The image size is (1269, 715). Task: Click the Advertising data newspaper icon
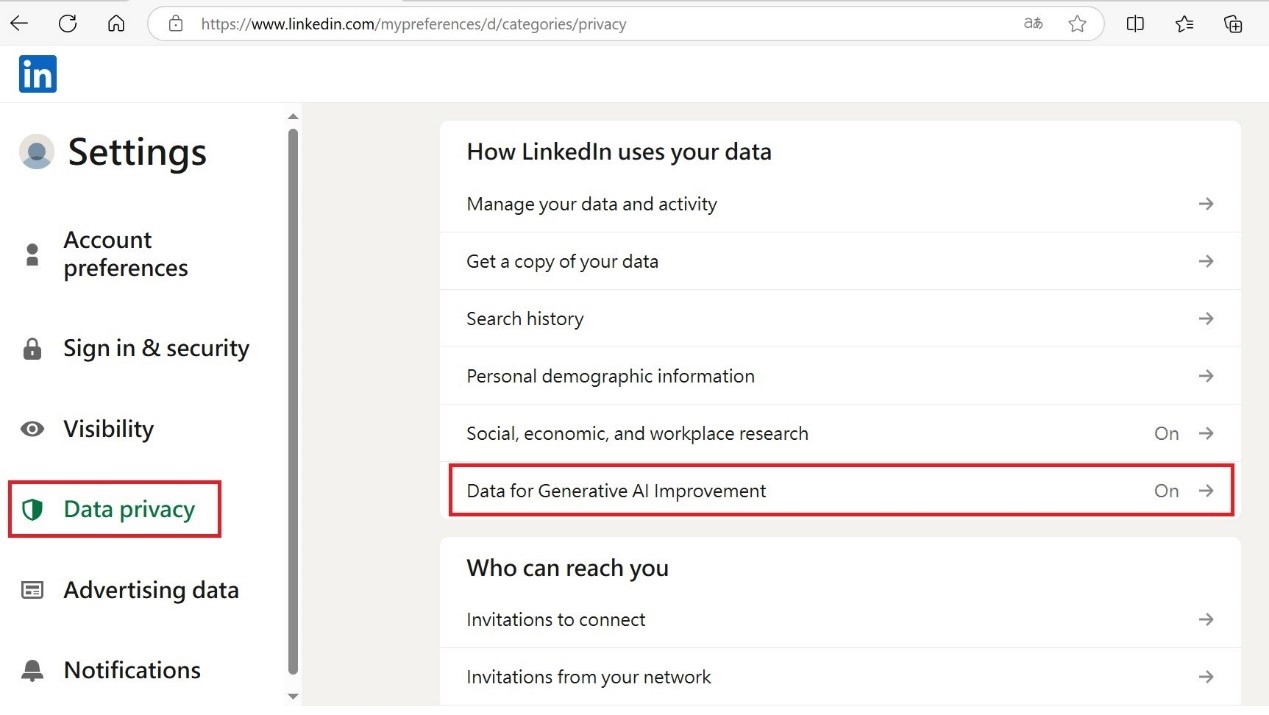pyautogui.click(x=32, y=590)
